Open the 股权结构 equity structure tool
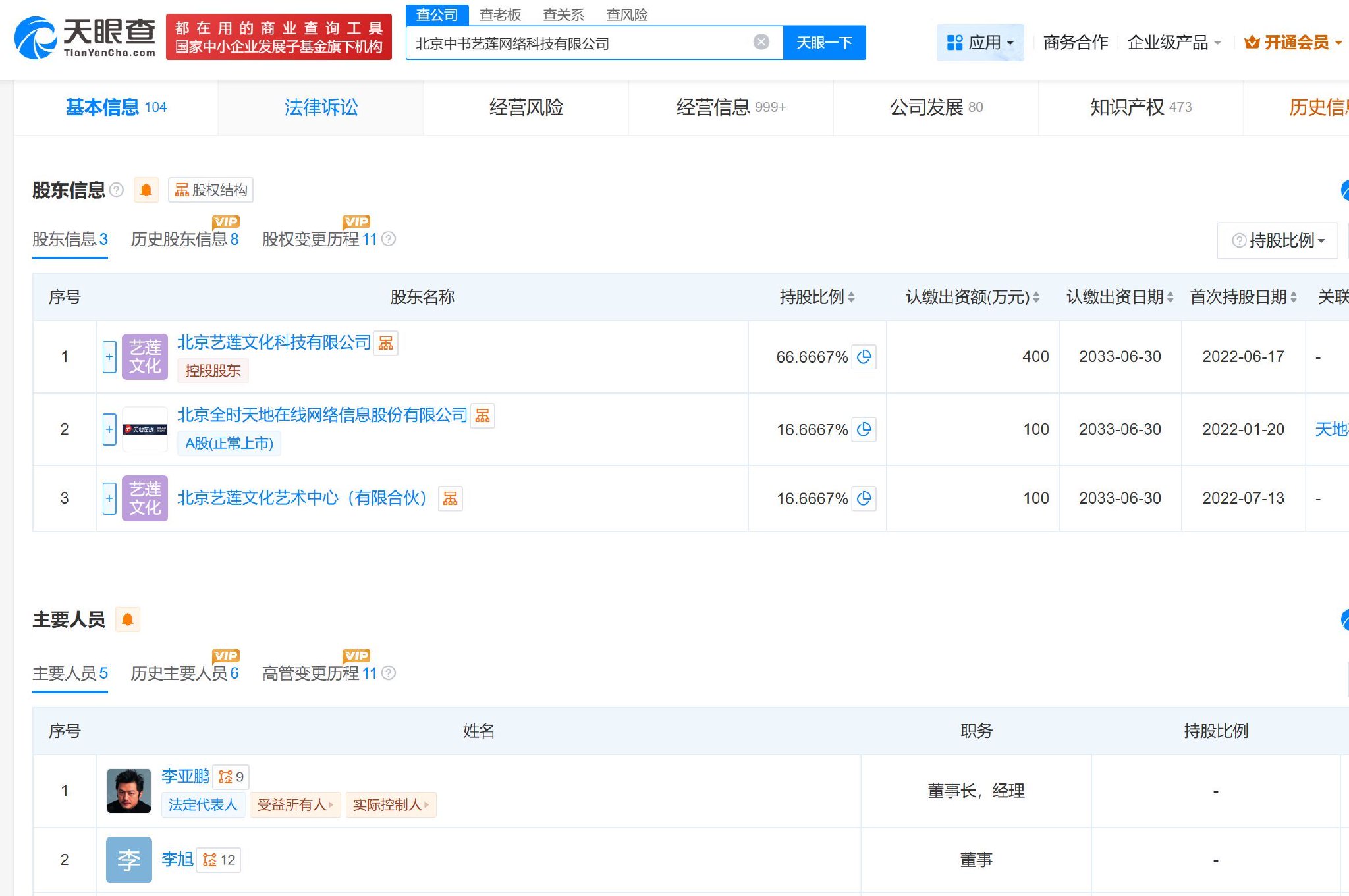The height and width of the screenshot is (896, 1349). click(x=211, y=190)
